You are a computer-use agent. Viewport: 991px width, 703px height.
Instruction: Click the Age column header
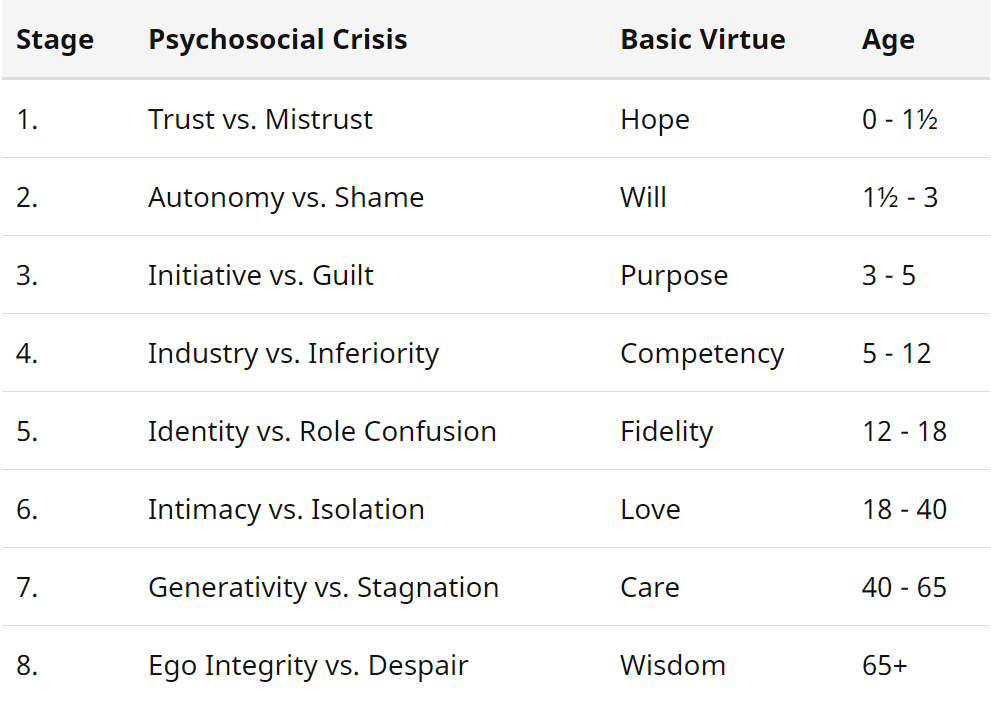[888, 40]
